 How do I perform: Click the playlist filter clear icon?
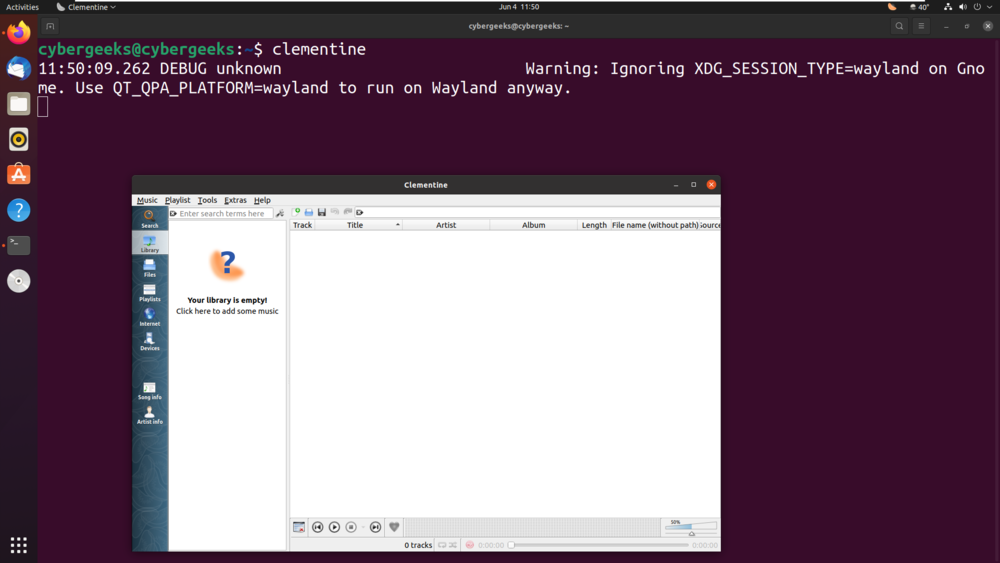pyautogui.click(x=360, y=212)
